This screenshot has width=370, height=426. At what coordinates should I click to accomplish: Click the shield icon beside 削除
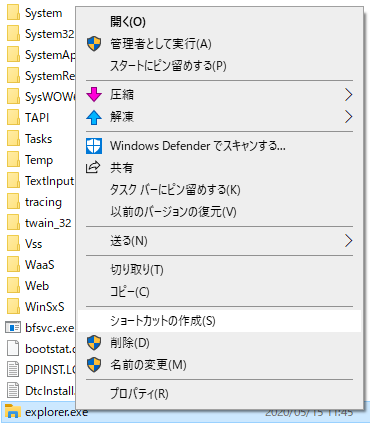pyautogui.click(x=94, y=343)
